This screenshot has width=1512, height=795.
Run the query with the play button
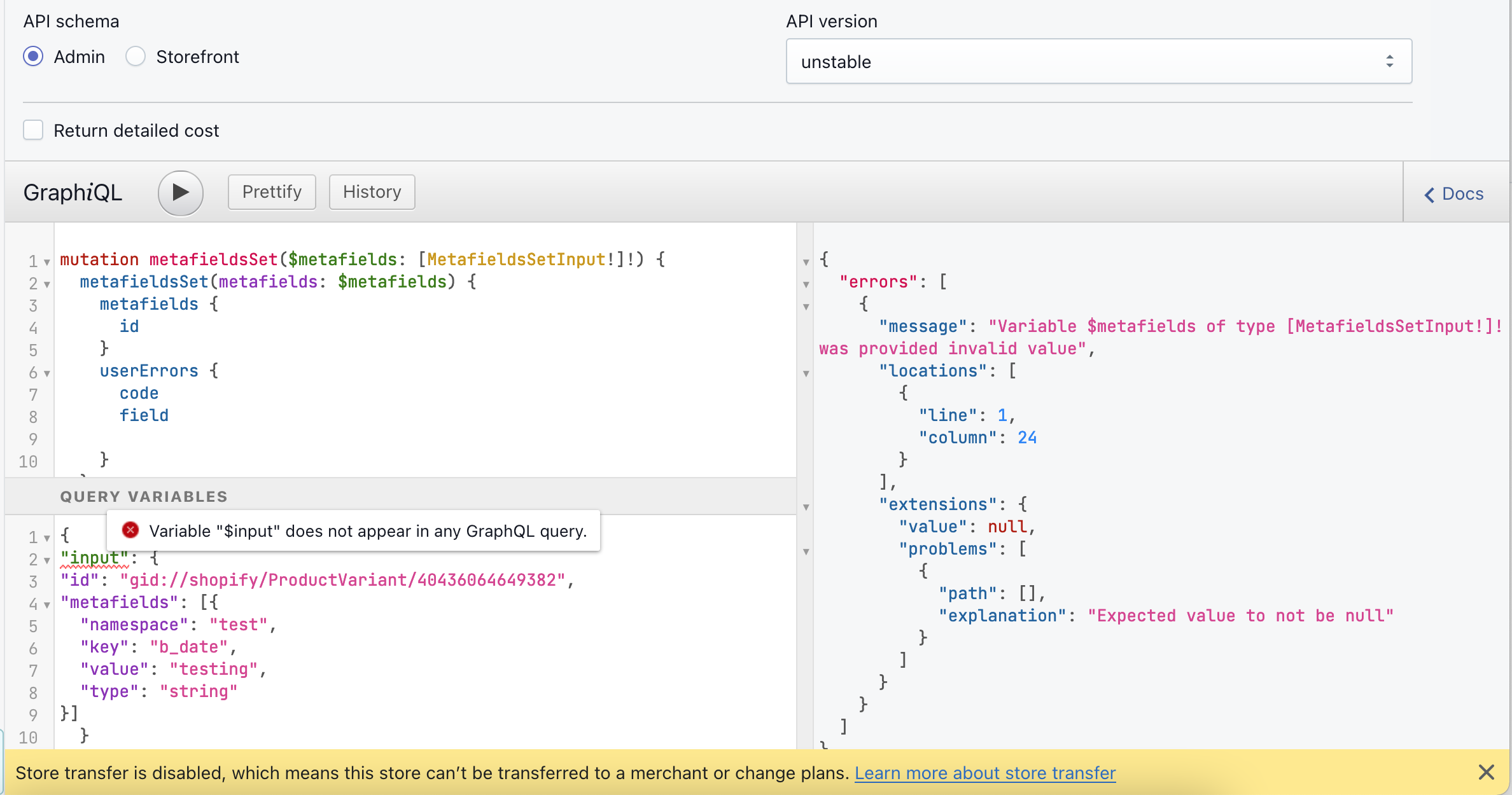click(x=180, y=193)
